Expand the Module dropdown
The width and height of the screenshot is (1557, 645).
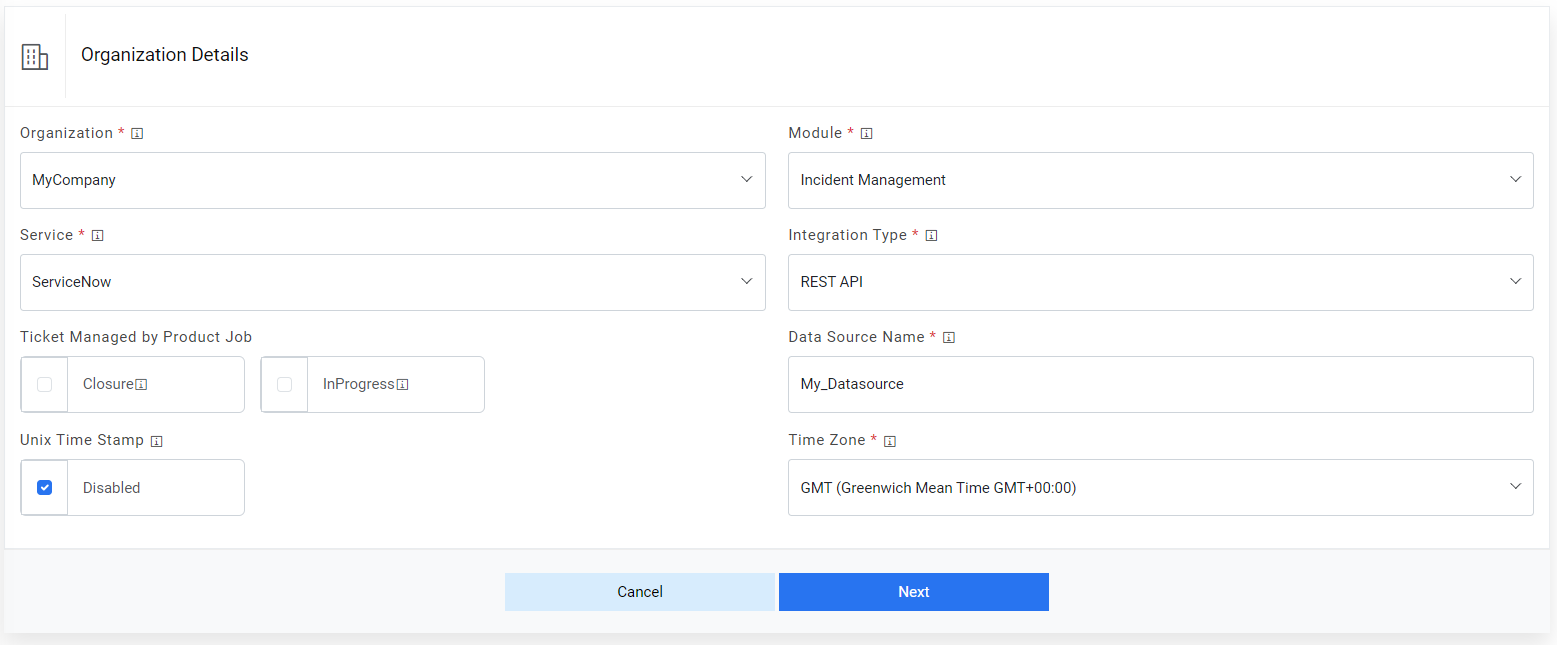[1160, 180]
